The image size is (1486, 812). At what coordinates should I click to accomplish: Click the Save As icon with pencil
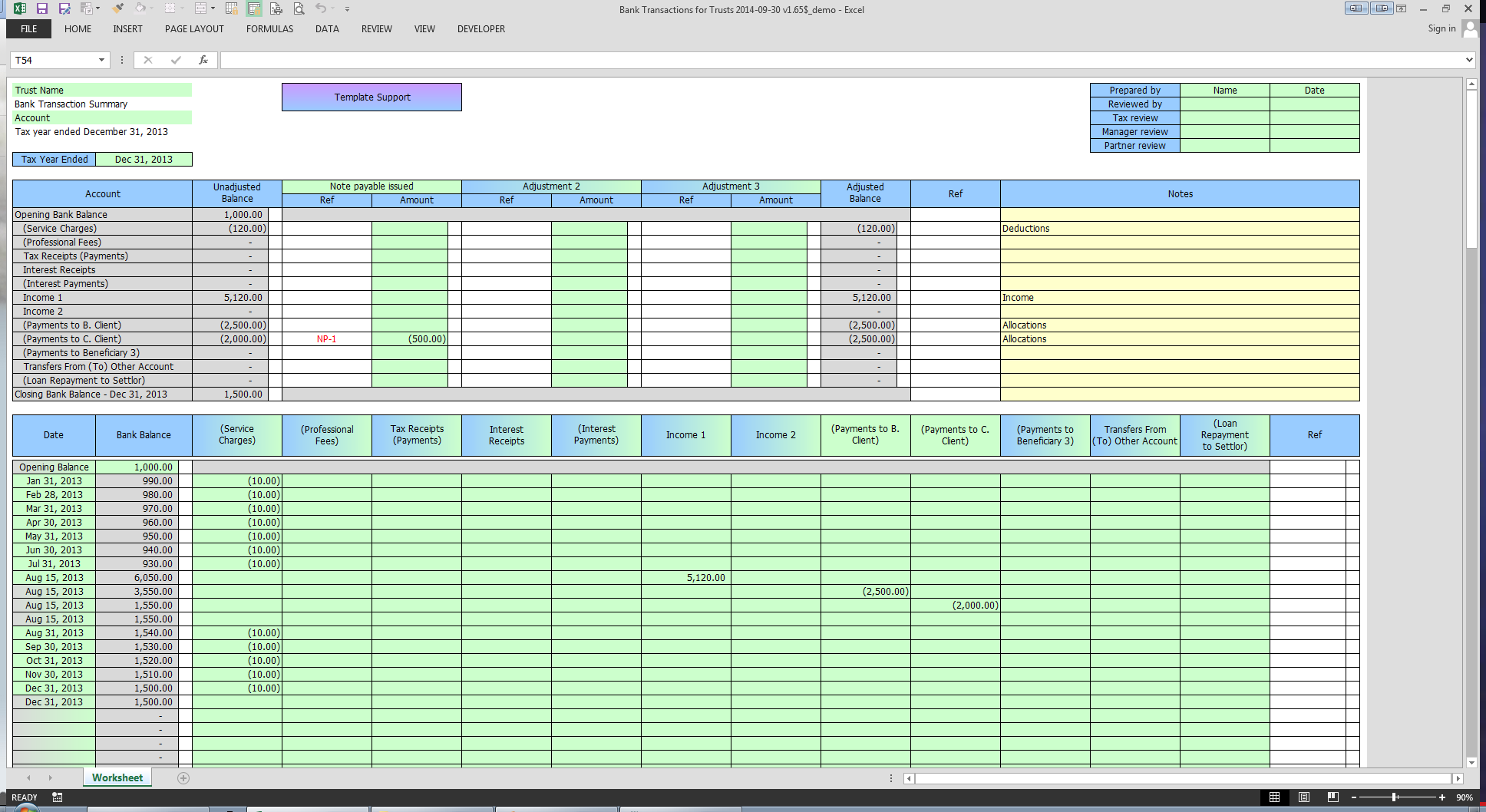point(65,8)
